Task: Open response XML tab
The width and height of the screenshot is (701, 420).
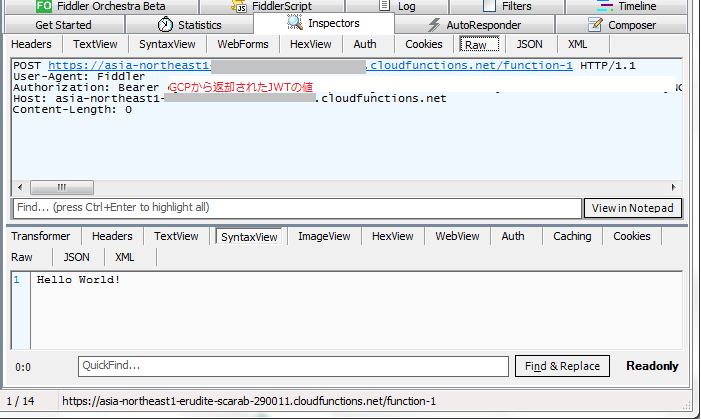Action: pyautogui.click(x=124, y=257)
